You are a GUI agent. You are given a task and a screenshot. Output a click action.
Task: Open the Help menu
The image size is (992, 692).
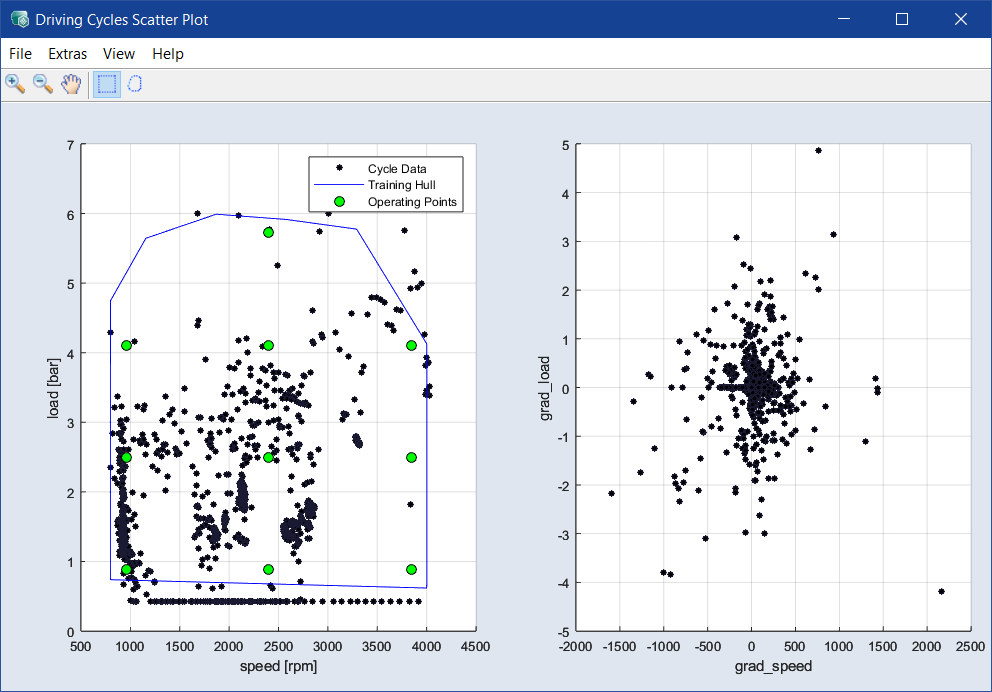(x=168, y=54)
